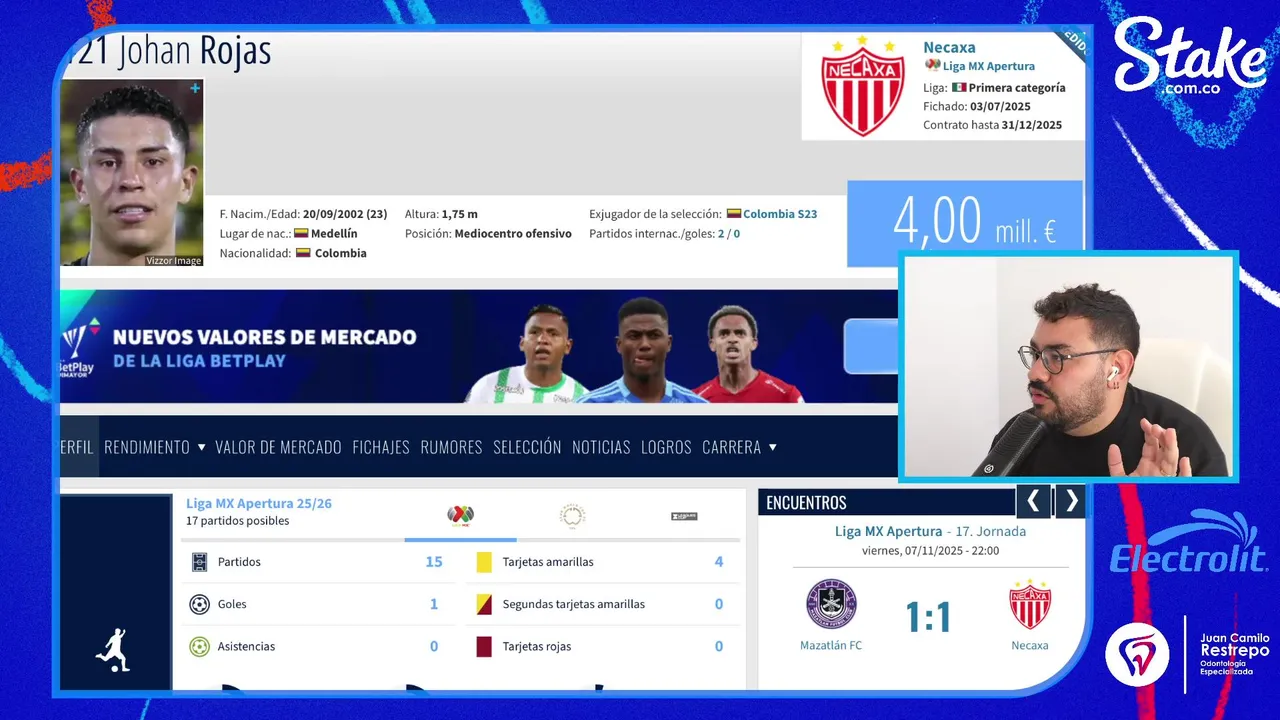Open Johan Rojas player photo

[132, 172]
